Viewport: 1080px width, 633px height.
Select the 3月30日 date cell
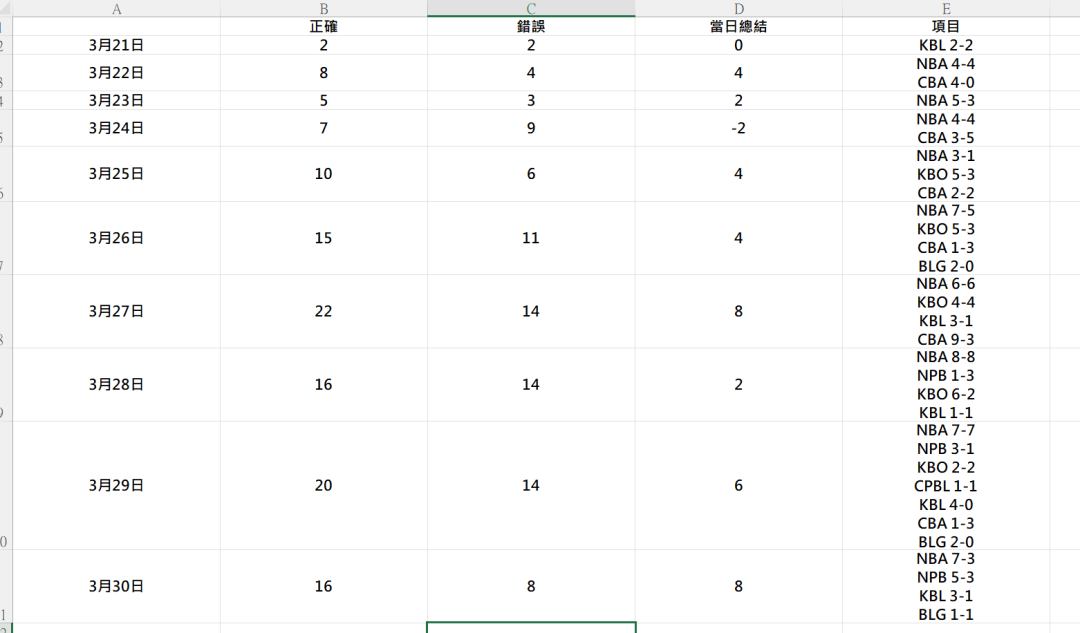[x=116, y=586]
